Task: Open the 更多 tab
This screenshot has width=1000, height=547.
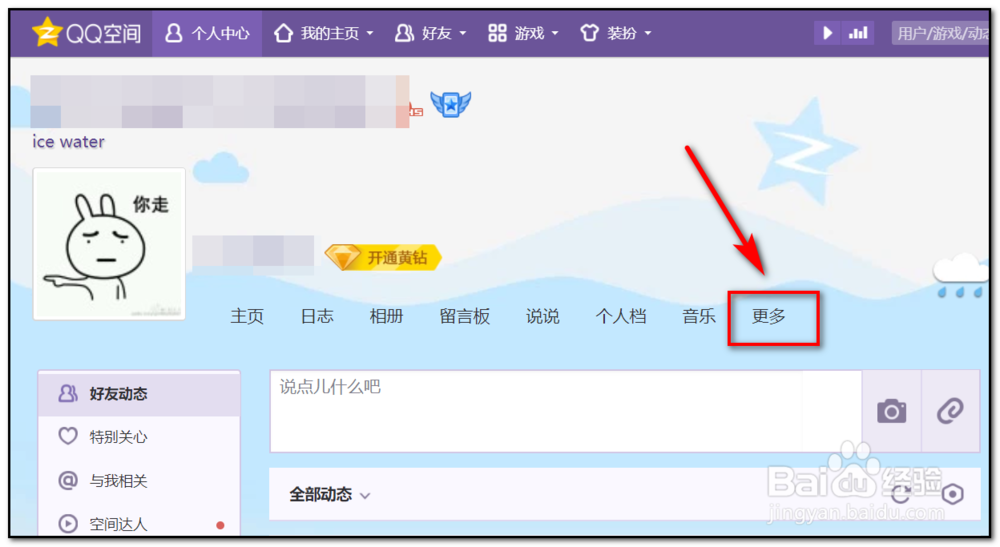Action: pyautogui.click(x=768, y=316)
